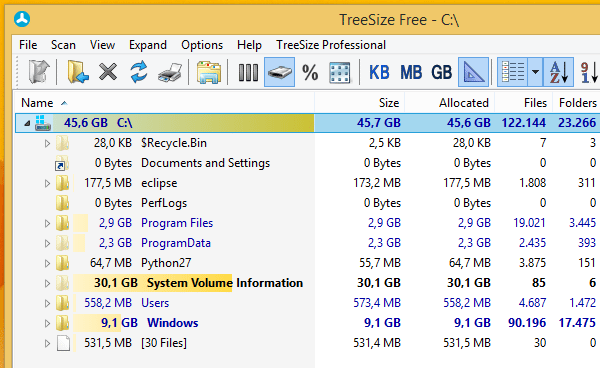Expand the ProgramData folder
Image resolution: width=600 pixels, height=368 pixels.
(x=47, y=243)
